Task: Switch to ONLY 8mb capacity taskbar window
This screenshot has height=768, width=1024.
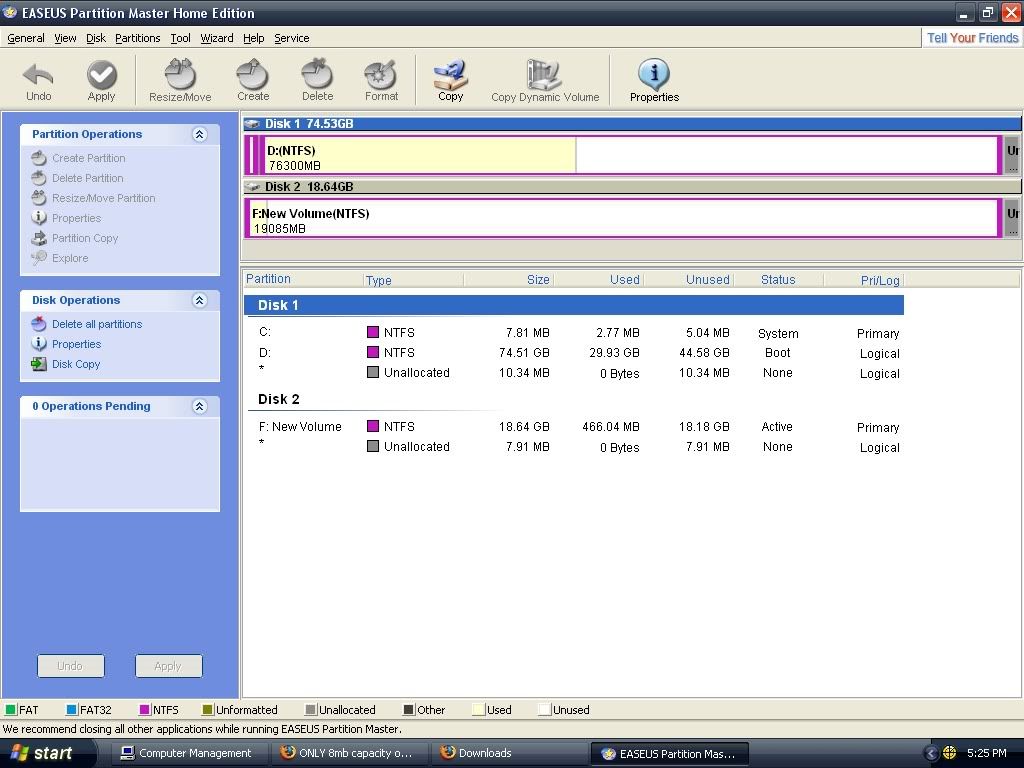Action: pos(350,753)
